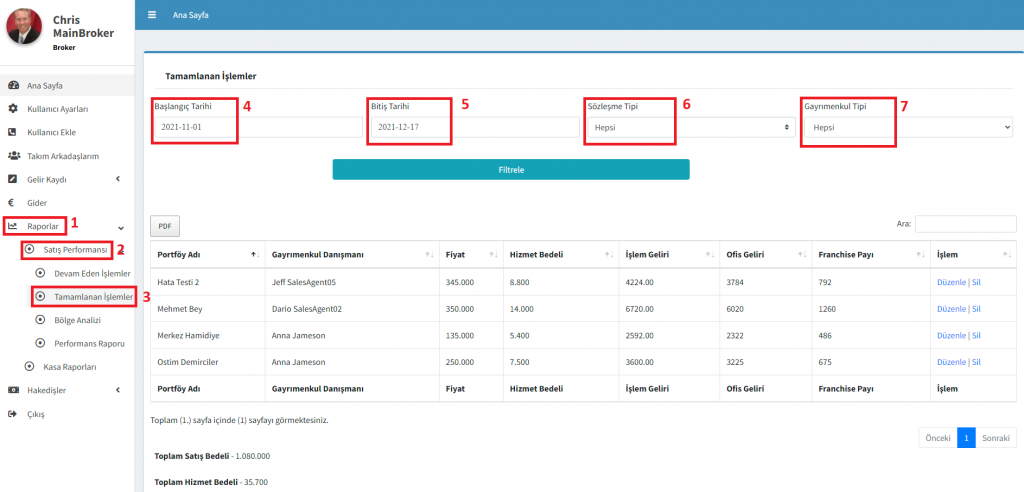Click the Kullanıcı Ekle icon in sidebar

point(12,132)
